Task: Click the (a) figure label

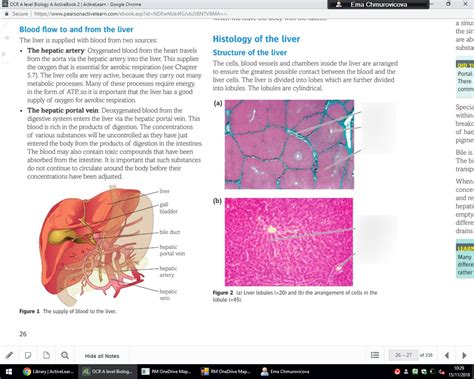Action: click(x=218, y=103)
